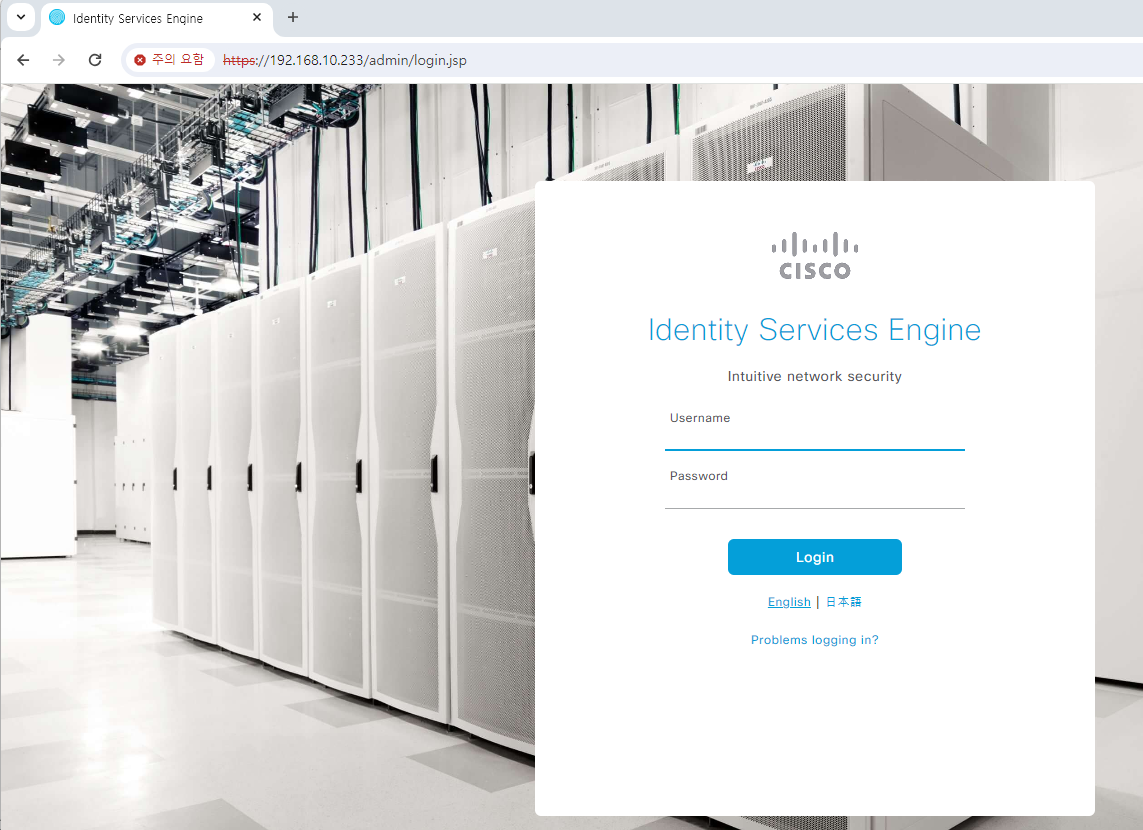
Task: Open a new browser tab
Action: tap(293, 17)
